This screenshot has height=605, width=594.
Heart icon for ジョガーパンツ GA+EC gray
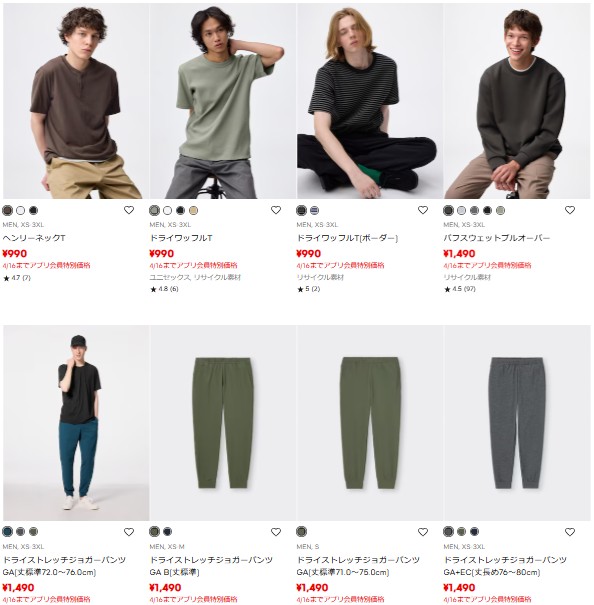pyautogui.click(x=570, y=532)
